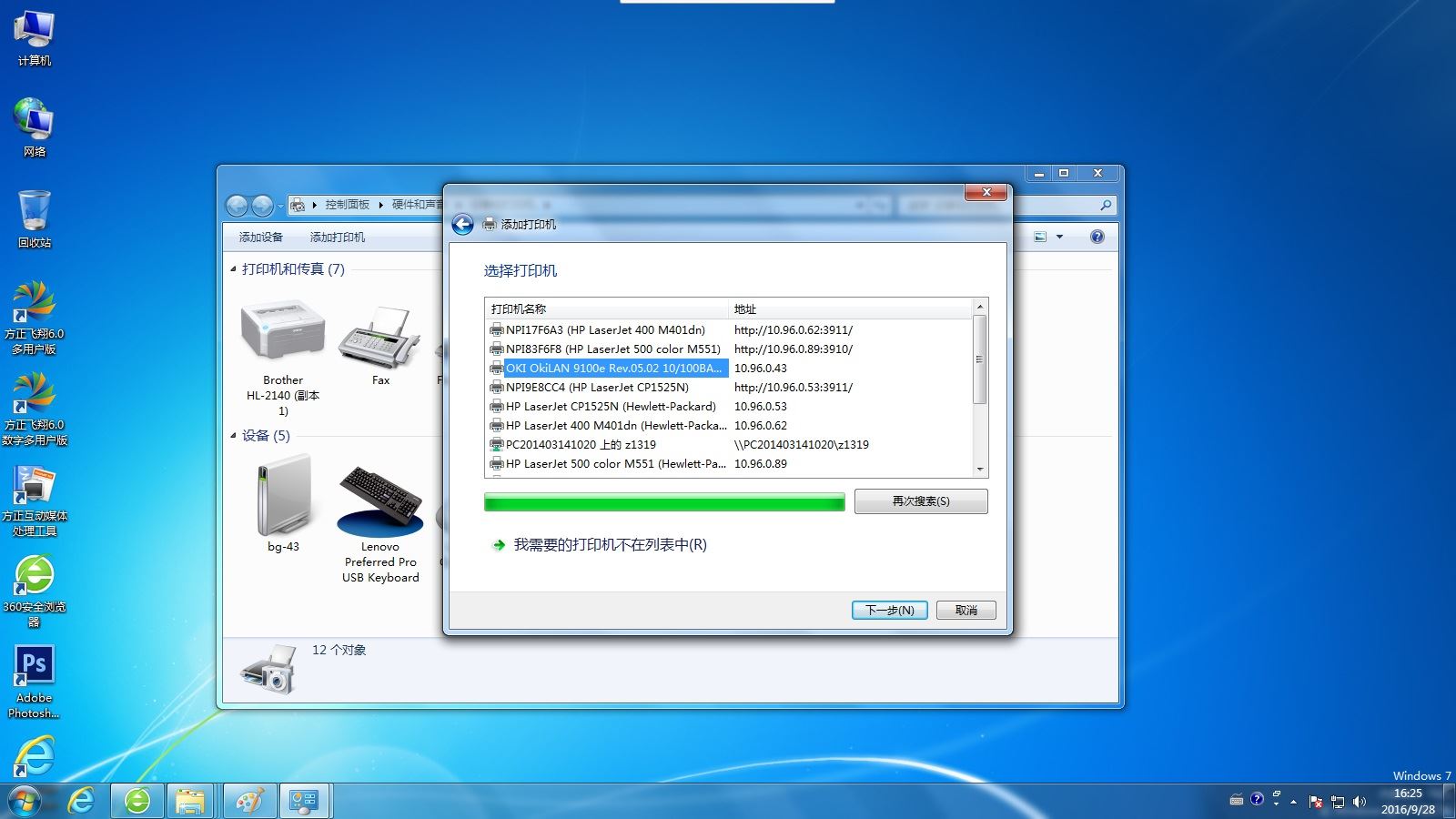
Task: Click the printer list scroll down arrow
Action: (980, 470)
